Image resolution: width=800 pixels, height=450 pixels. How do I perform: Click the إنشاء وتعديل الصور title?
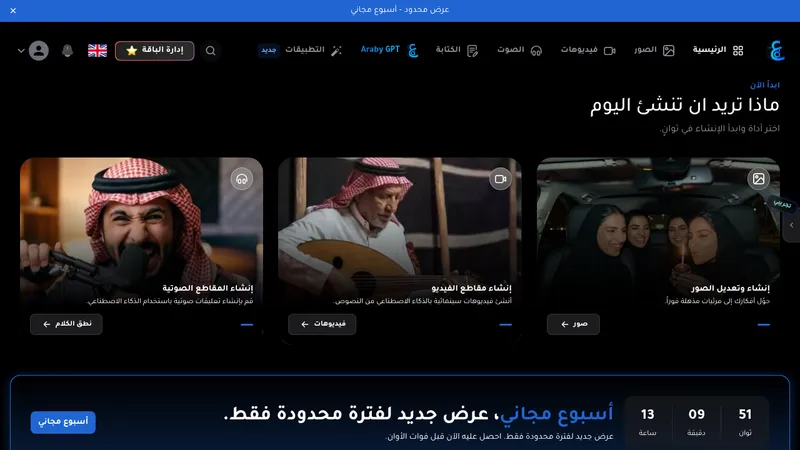[x=730, y=288]
